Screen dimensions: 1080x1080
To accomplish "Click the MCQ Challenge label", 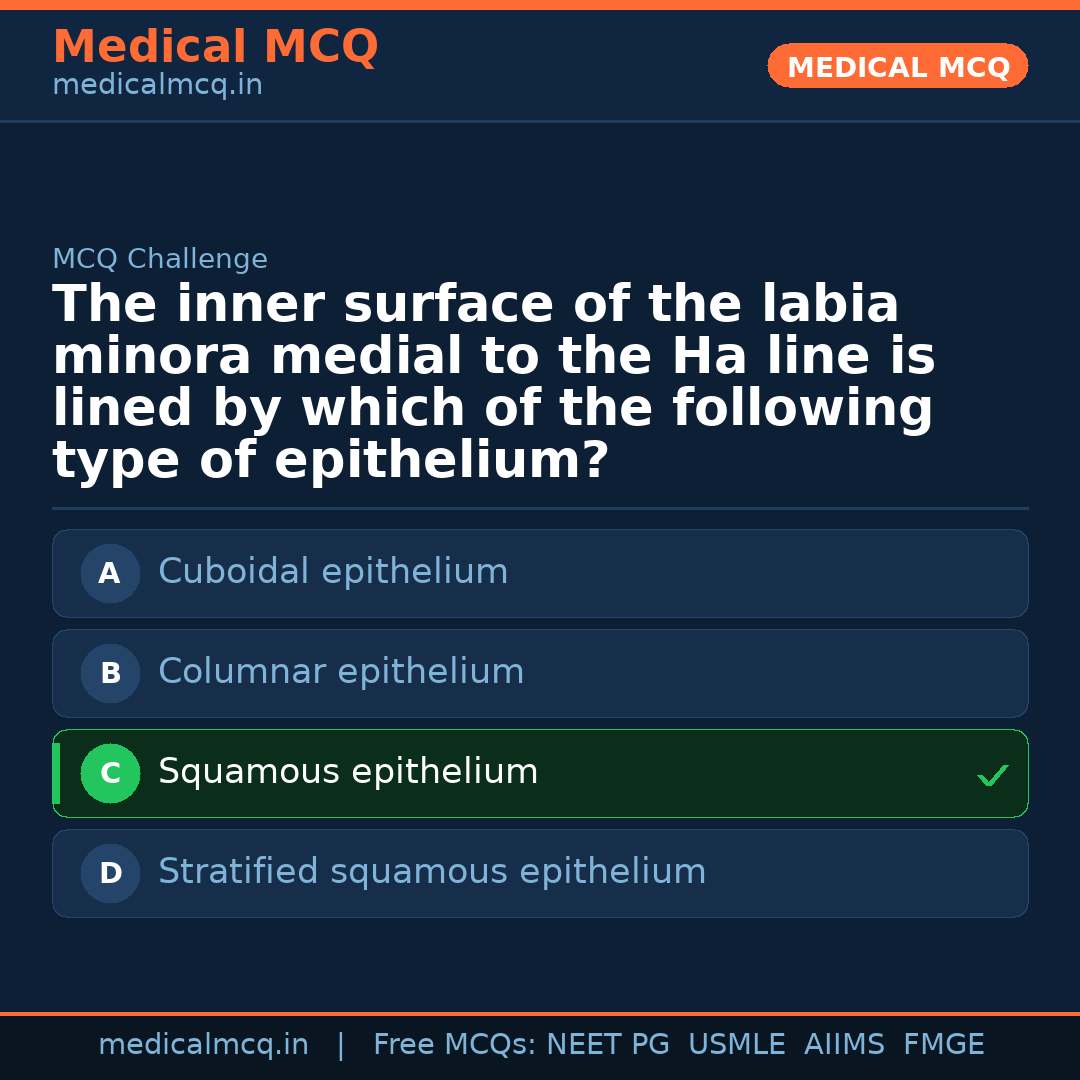I will pos(160,260).
